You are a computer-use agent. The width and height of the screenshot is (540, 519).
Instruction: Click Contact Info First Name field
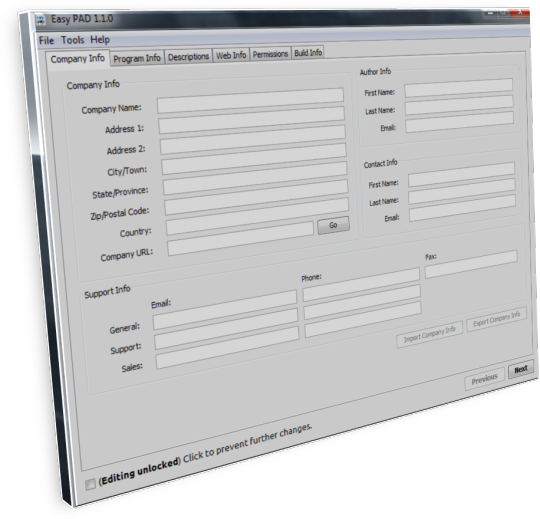pyautogui.click(x=461, y=175)
